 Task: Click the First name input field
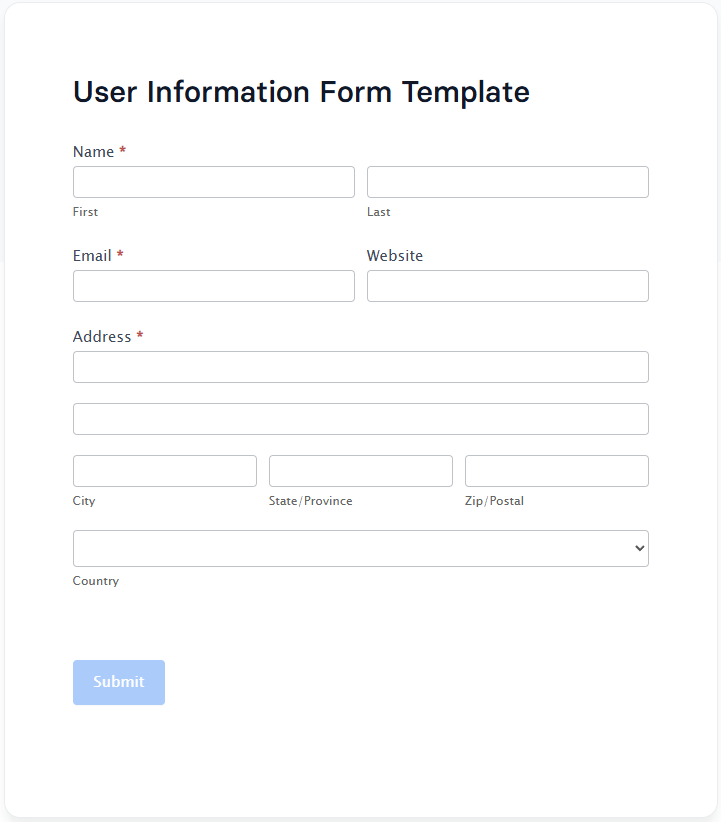(213, 182)
